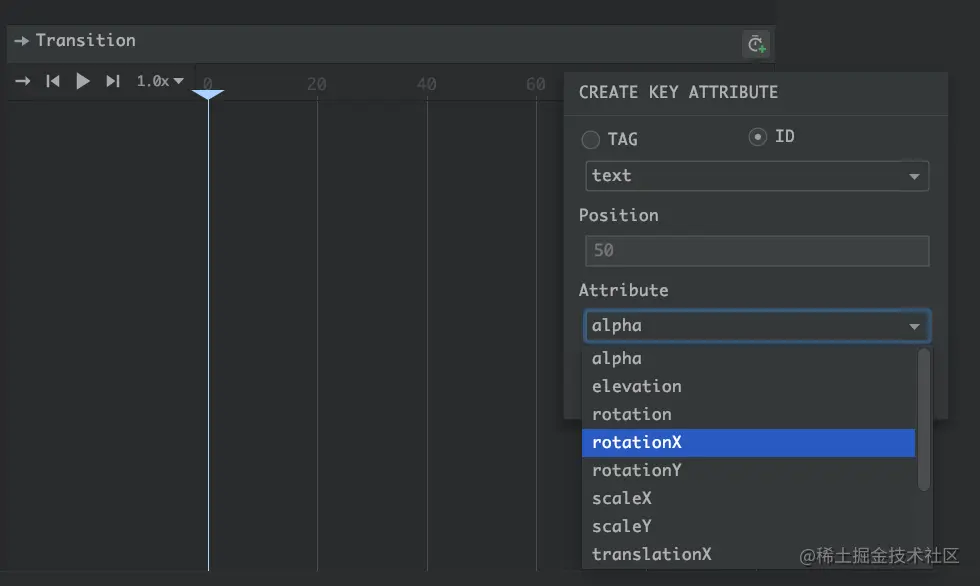
Task: Jump to transition start
Action: 52,81
